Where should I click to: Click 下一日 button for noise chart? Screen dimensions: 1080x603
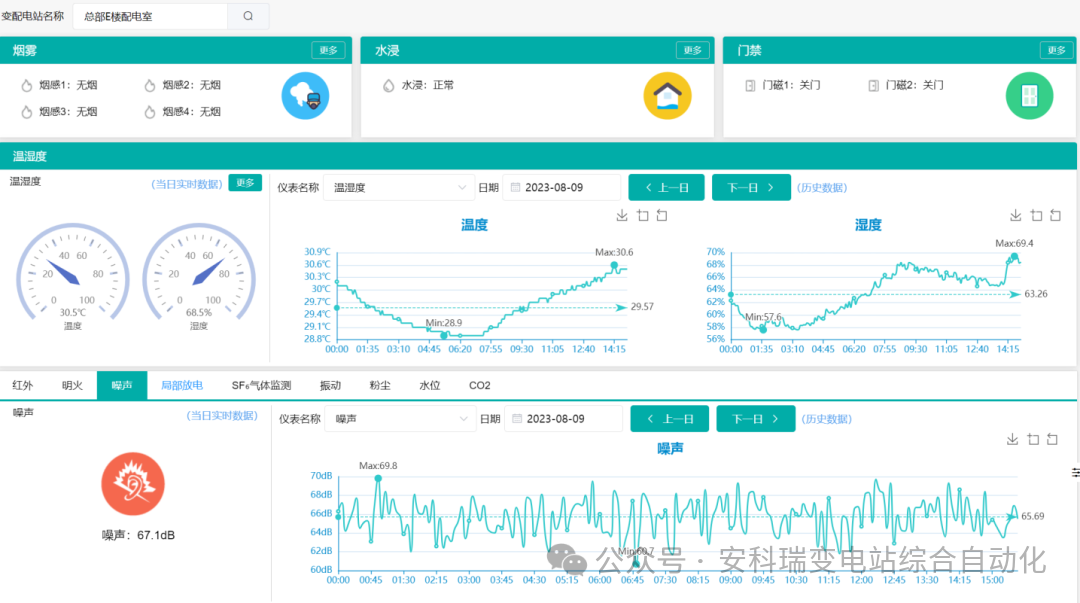click(756, 418)
